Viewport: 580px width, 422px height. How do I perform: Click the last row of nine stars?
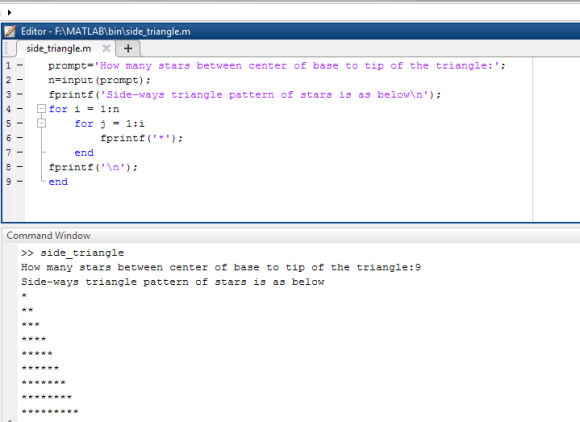[50, 411]
